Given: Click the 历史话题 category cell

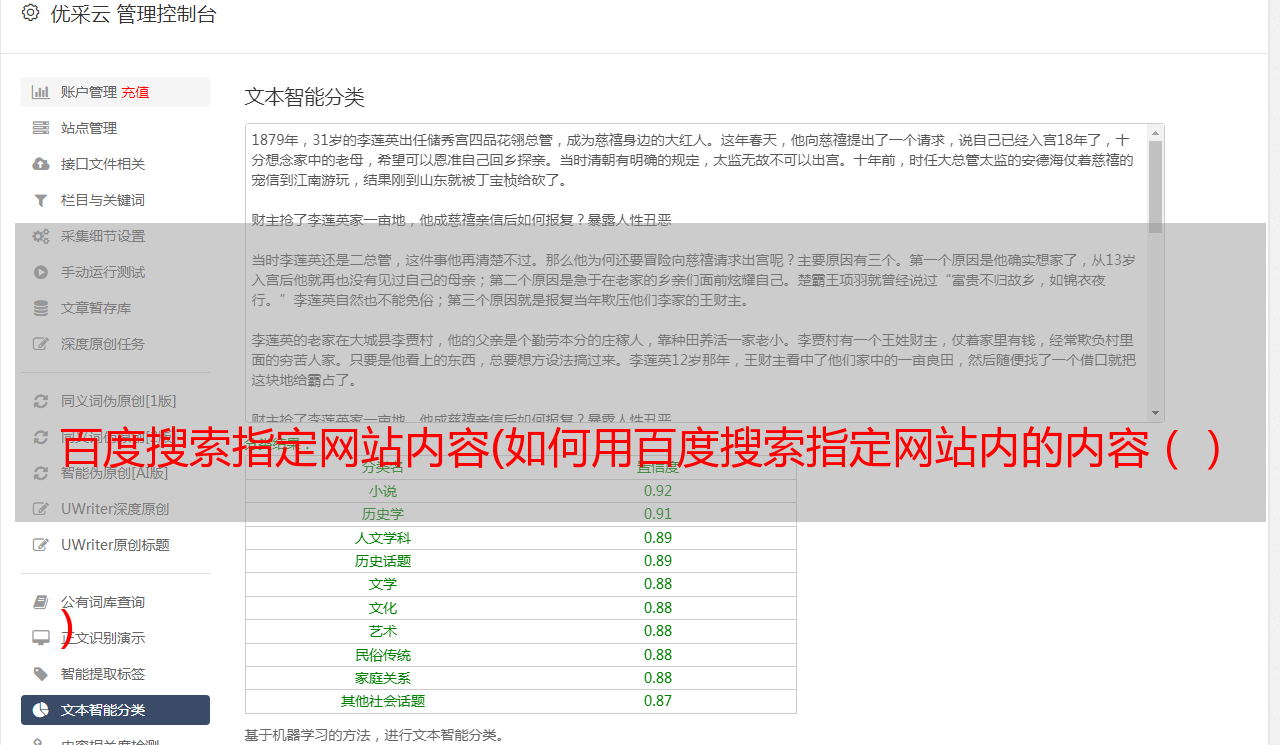Looking at the screenshot, I should coord(383,561).
